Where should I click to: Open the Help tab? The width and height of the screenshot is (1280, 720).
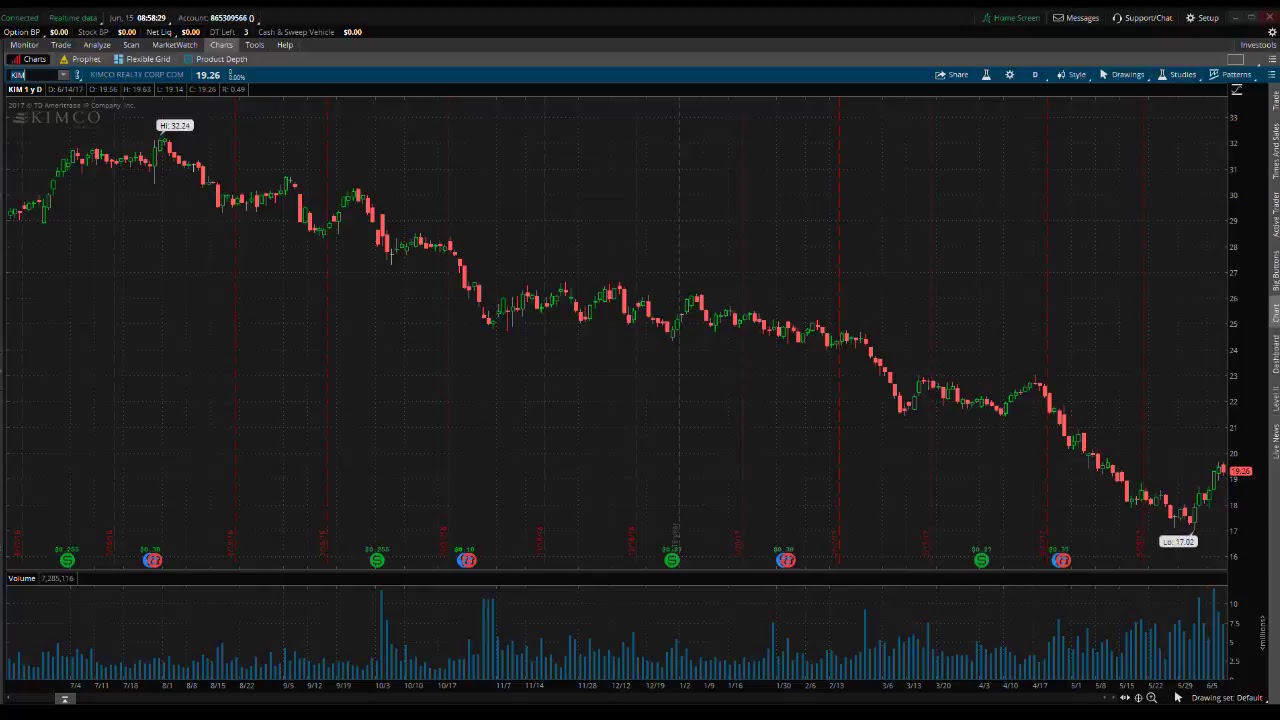[285, 45]
